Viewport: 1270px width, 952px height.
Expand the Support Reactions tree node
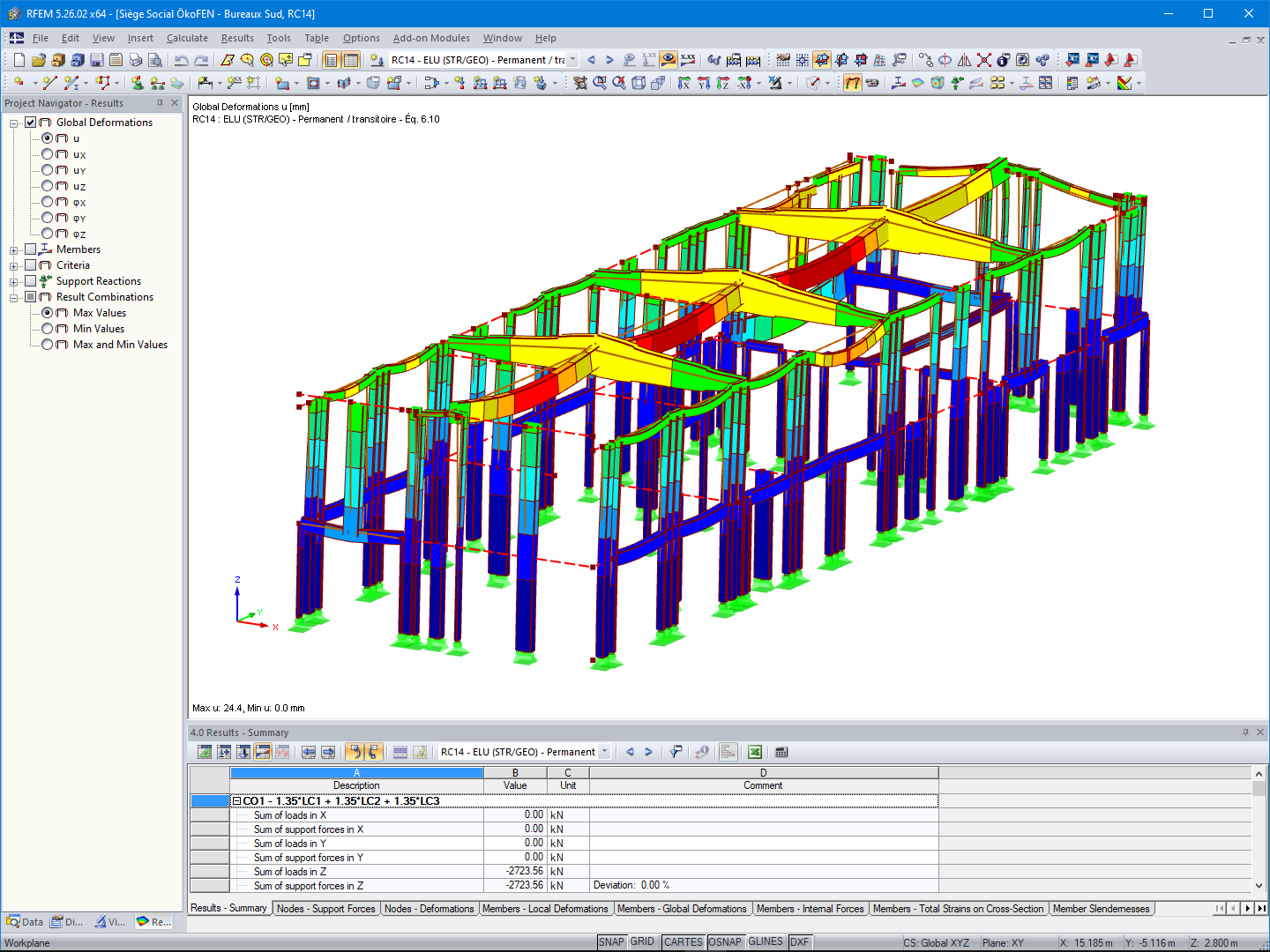pos(12,280)
